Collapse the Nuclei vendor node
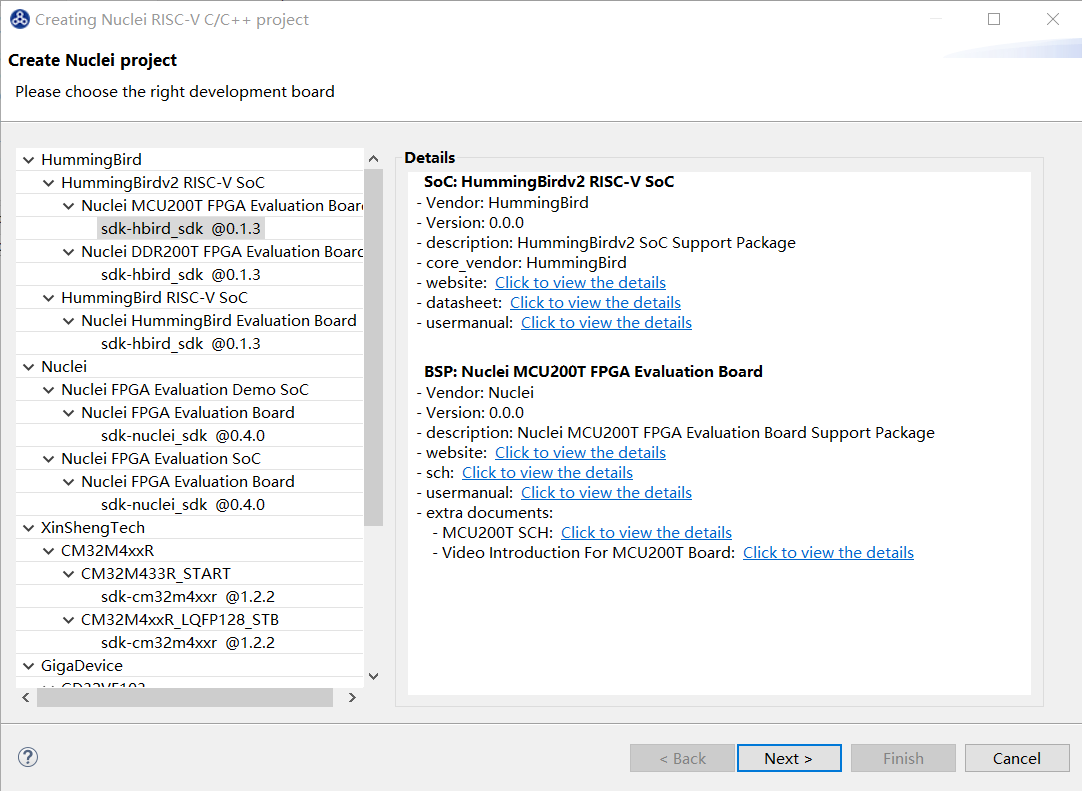1082x791 pixels. (28, 367)
